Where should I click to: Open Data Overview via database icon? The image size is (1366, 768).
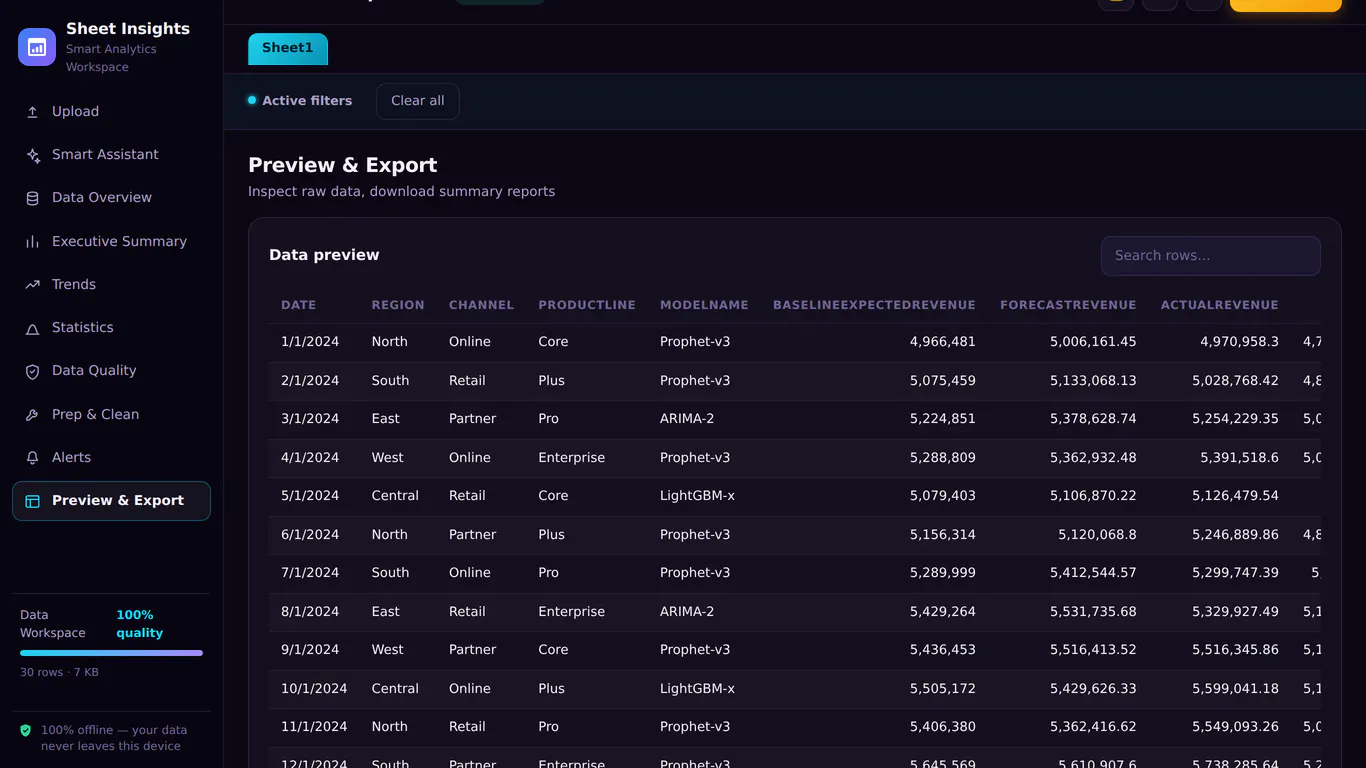point(32,198)
